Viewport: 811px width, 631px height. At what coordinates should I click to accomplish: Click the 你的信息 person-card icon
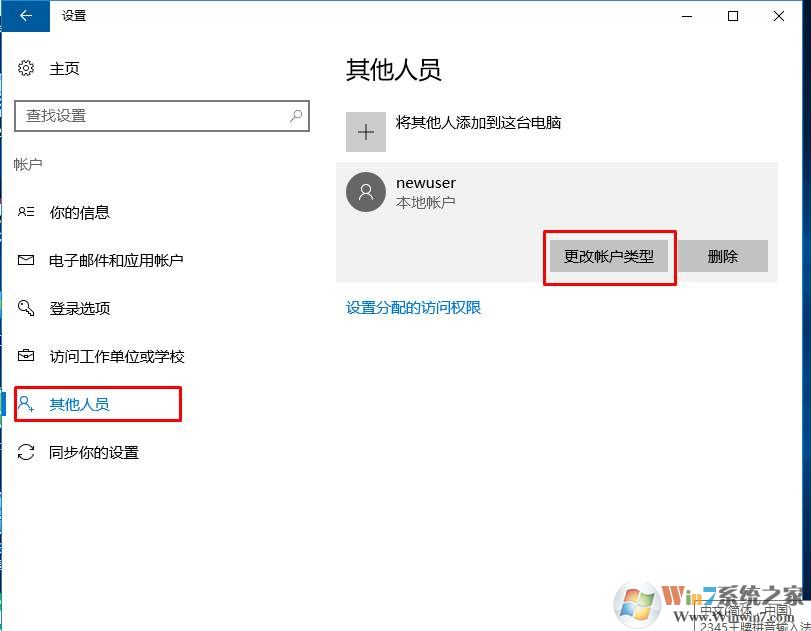pos(26,212)
